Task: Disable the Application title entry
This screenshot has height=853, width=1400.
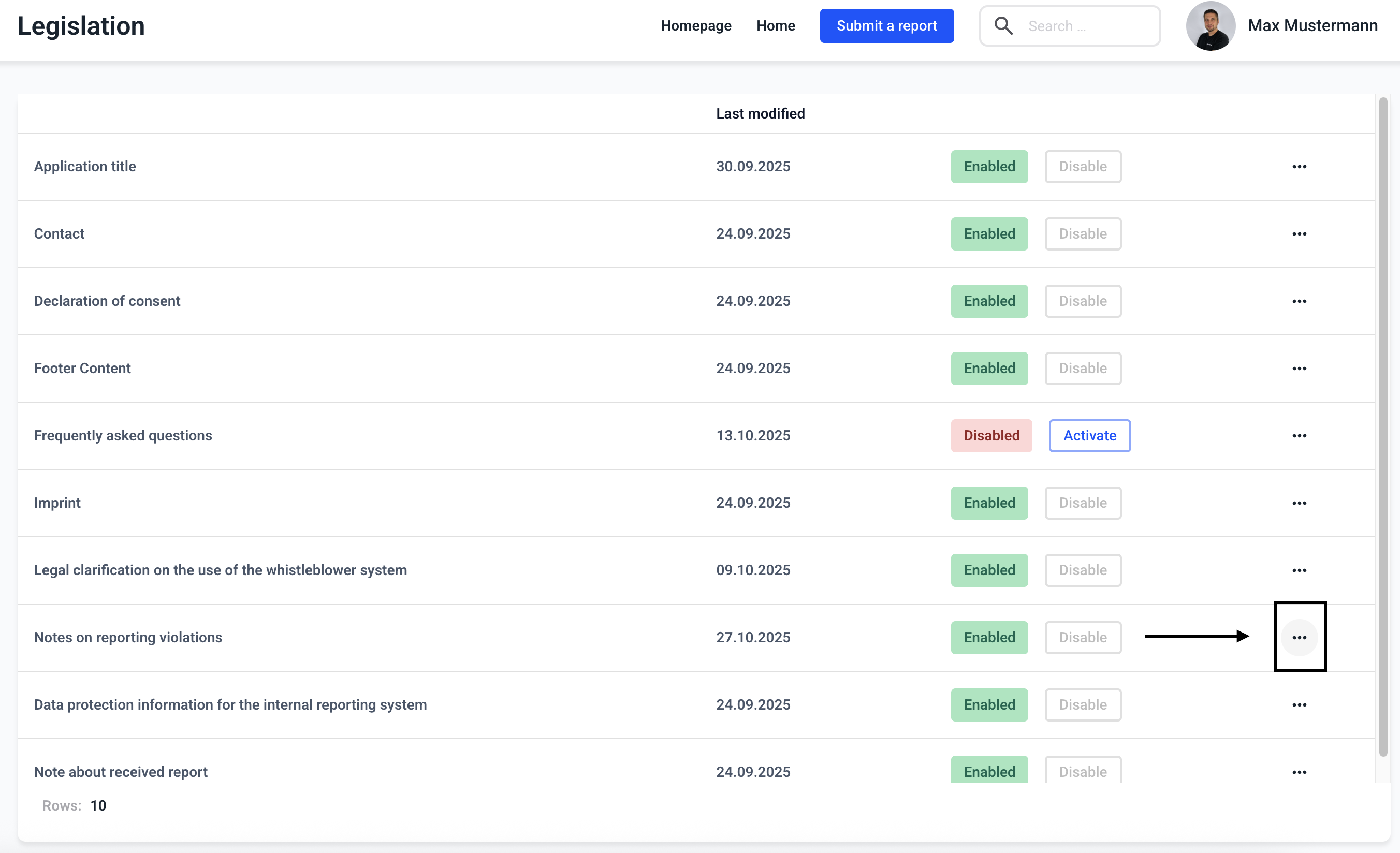Action: coord(1083,166)
